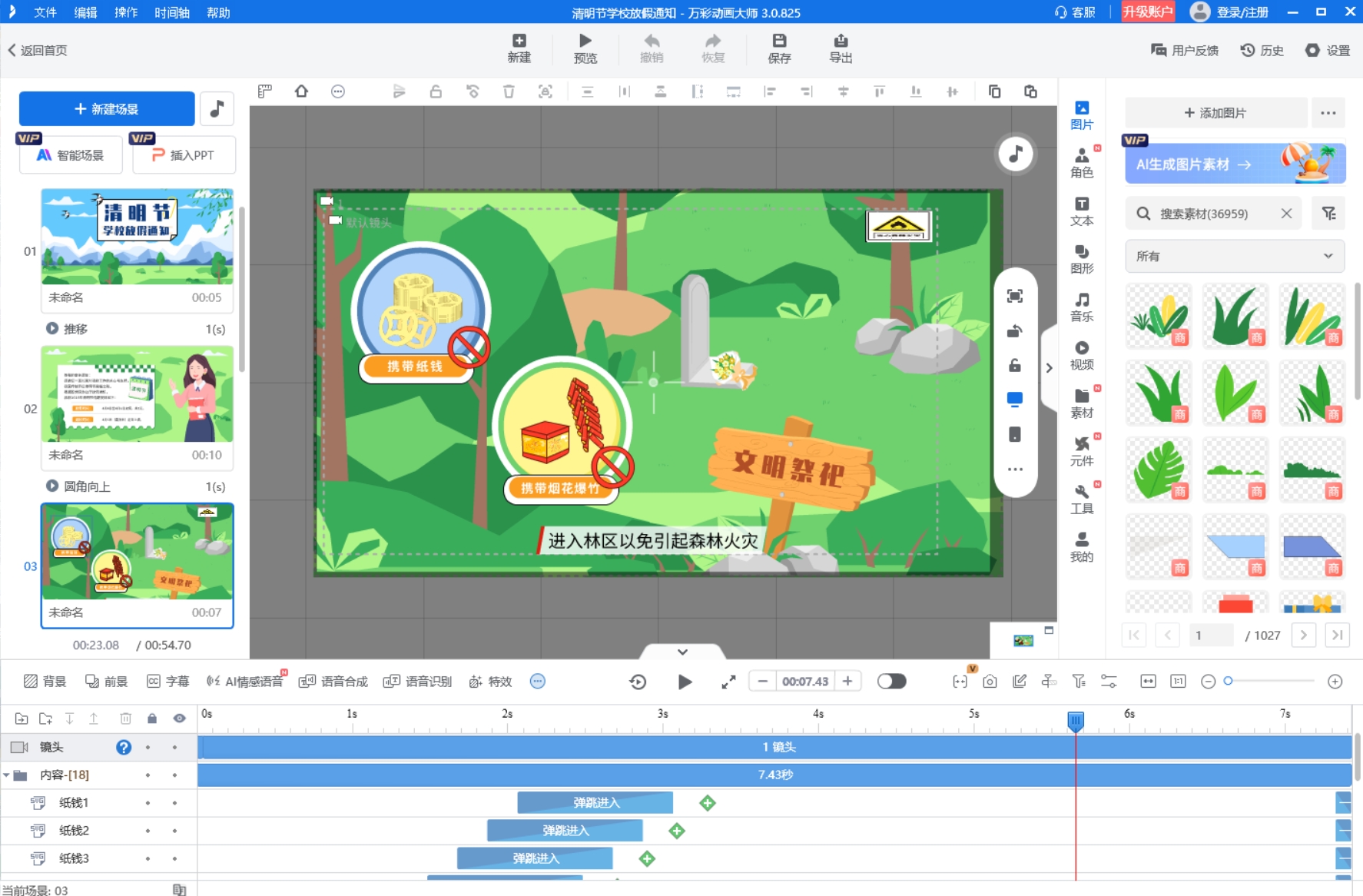Open the 编辑 menu

[85, 12]
